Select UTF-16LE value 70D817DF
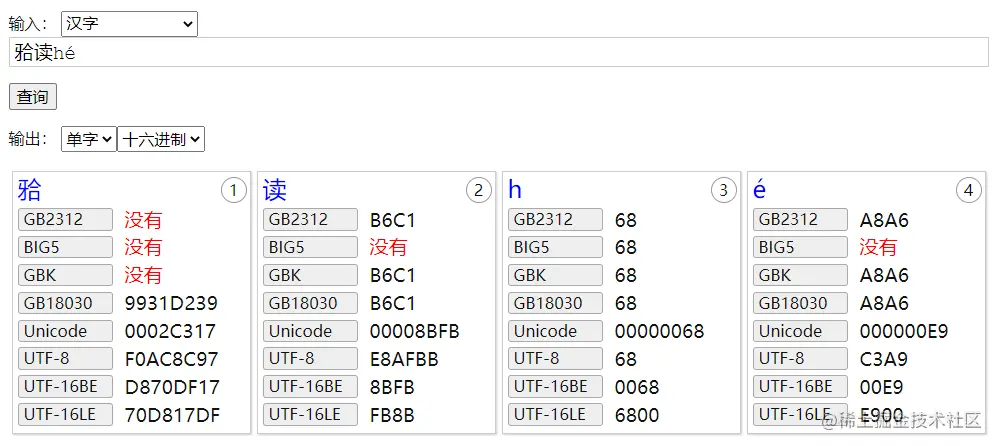The image size is (997, 446). pos(172,415)
